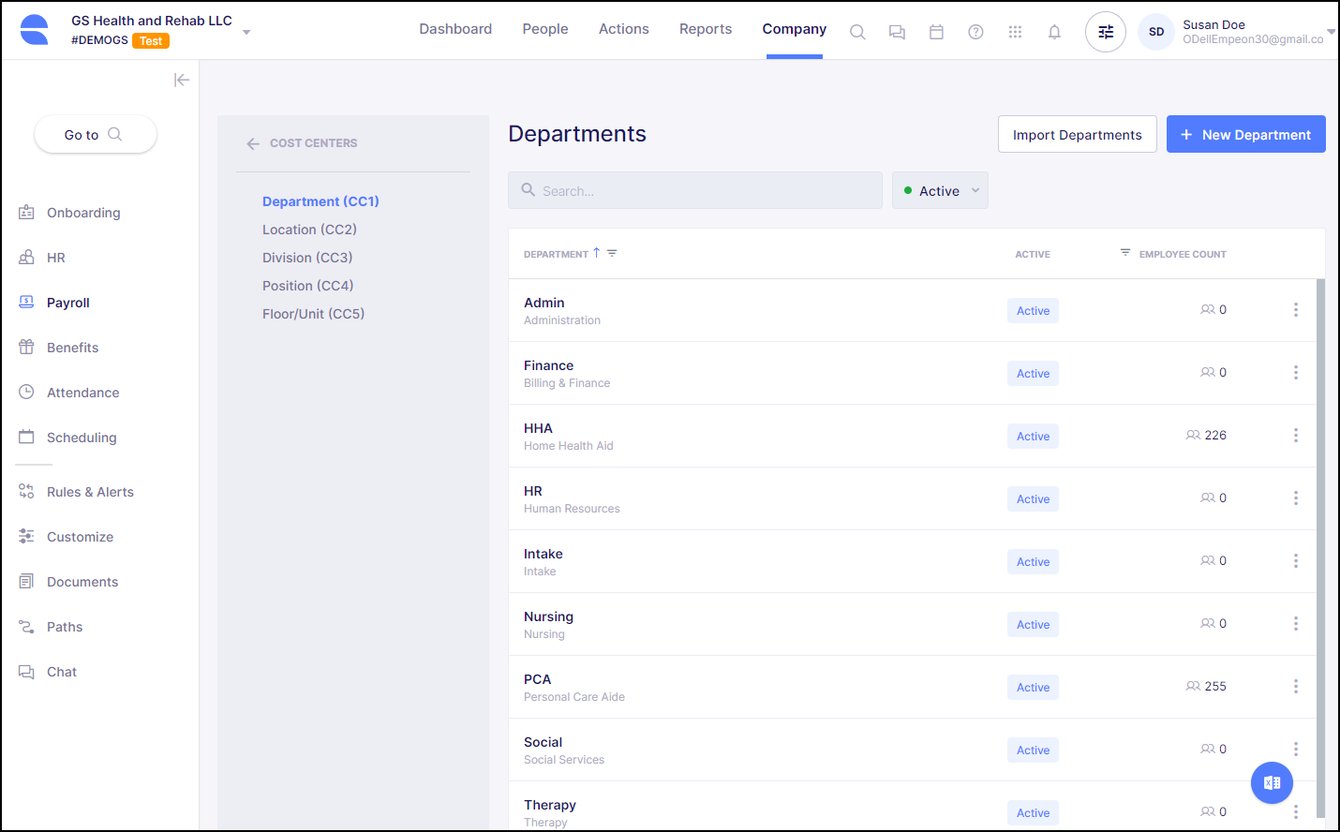Switch to the Reports tab

click(x=705, y=29)
